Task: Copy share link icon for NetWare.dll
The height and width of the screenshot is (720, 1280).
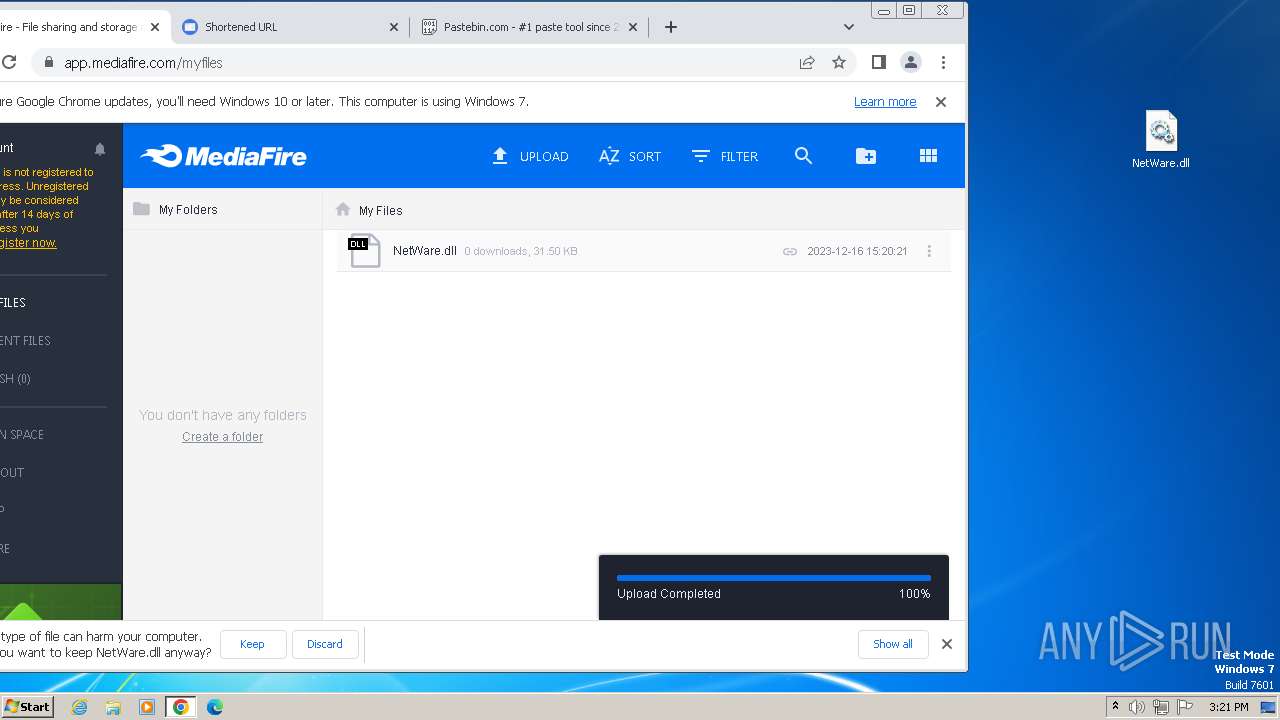Action: point(790,252)
